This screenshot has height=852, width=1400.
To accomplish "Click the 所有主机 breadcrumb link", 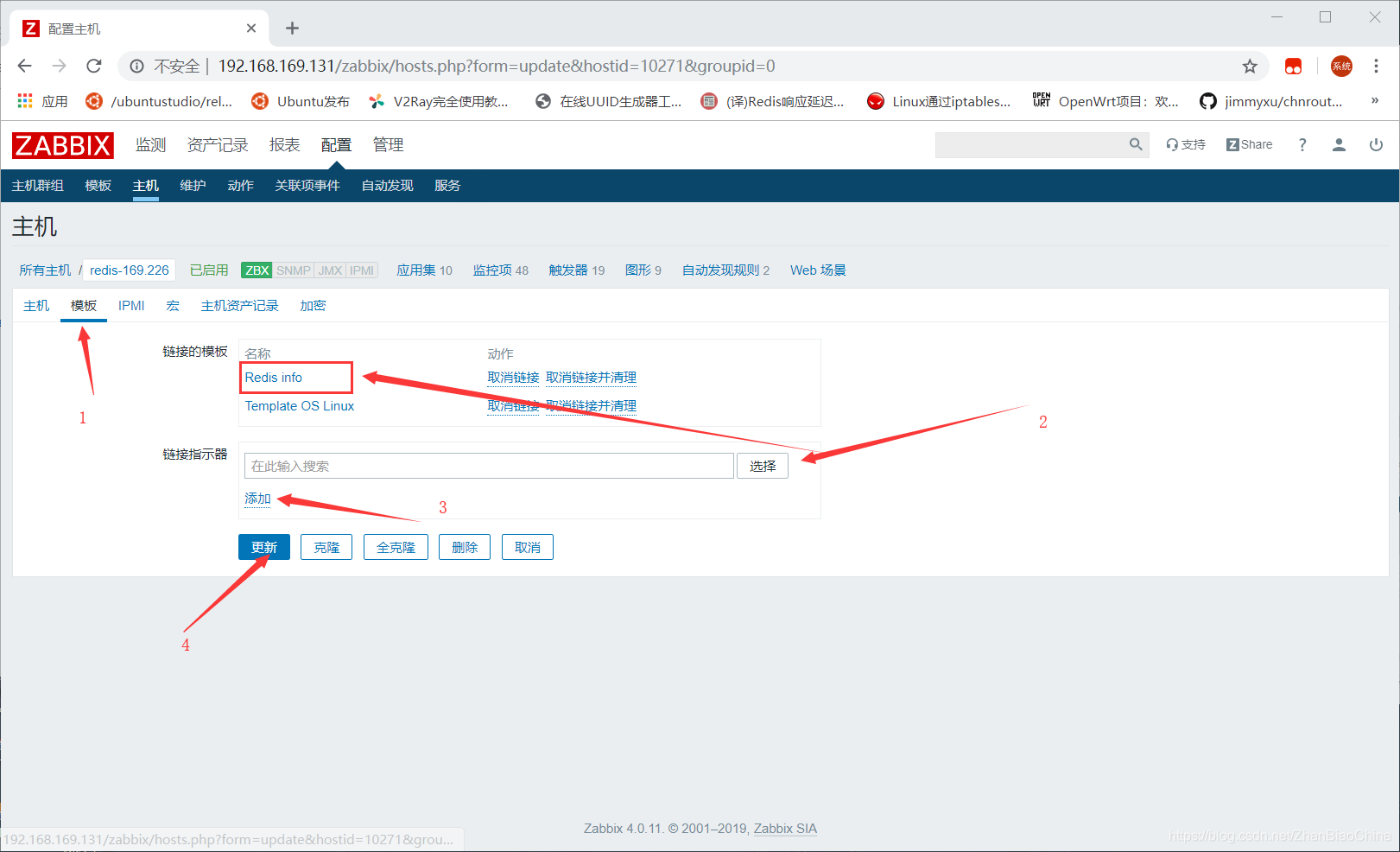I will click(x=45, y=270).
